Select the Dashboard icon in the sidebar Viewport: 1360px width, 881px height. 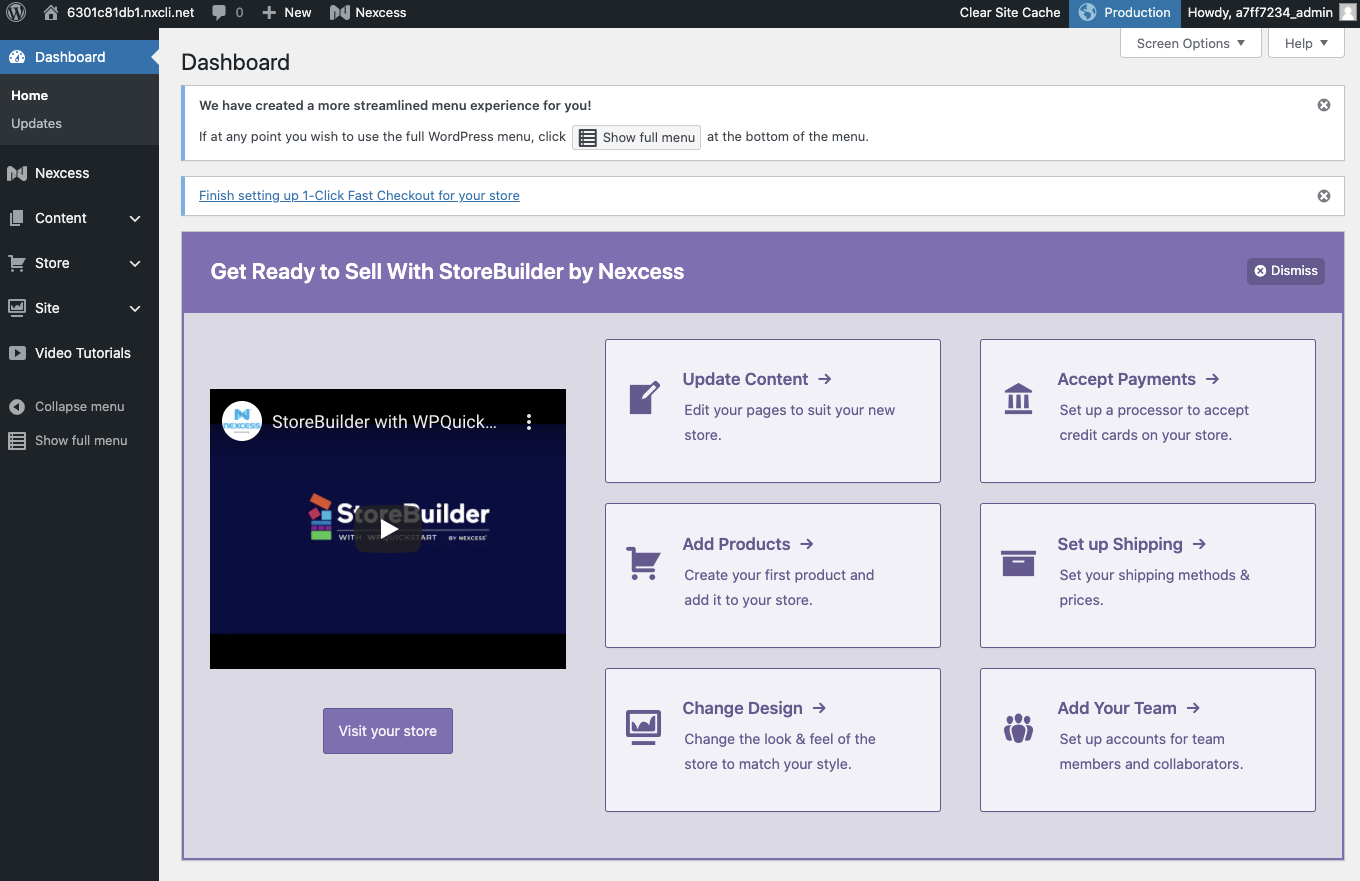(x=17, y=57)
